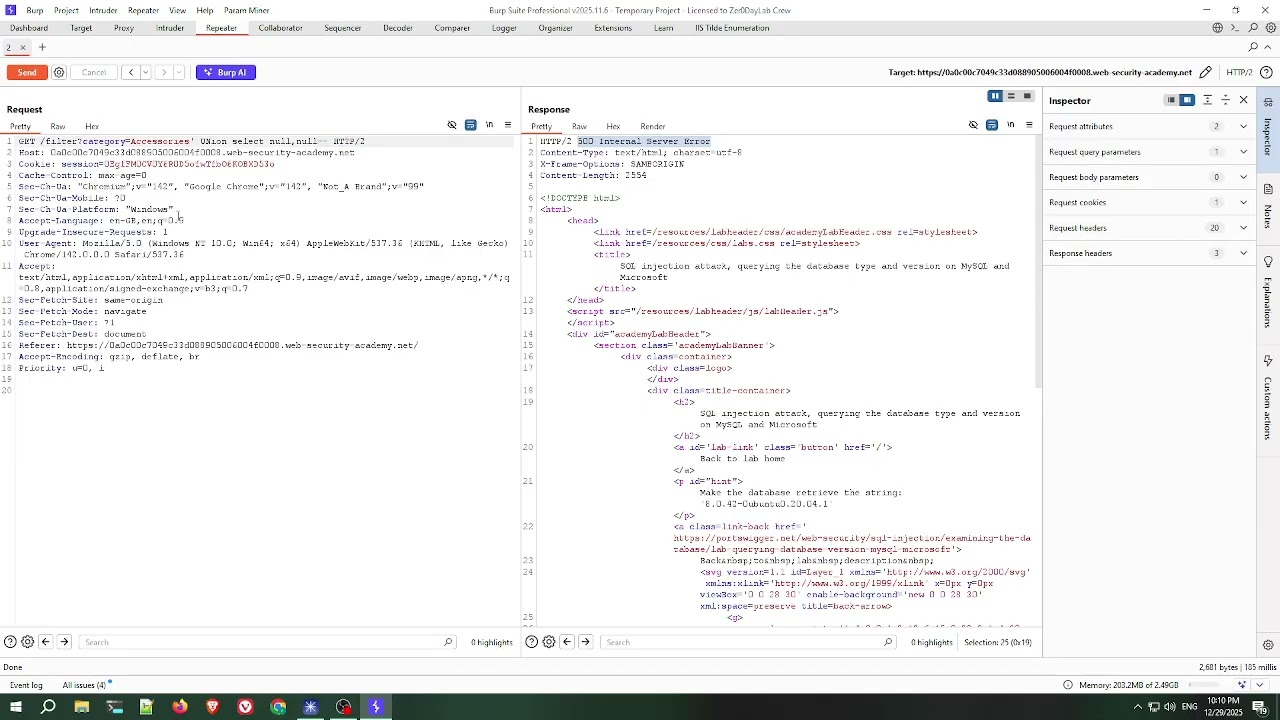Open response editor hamburger menu

1029,125
